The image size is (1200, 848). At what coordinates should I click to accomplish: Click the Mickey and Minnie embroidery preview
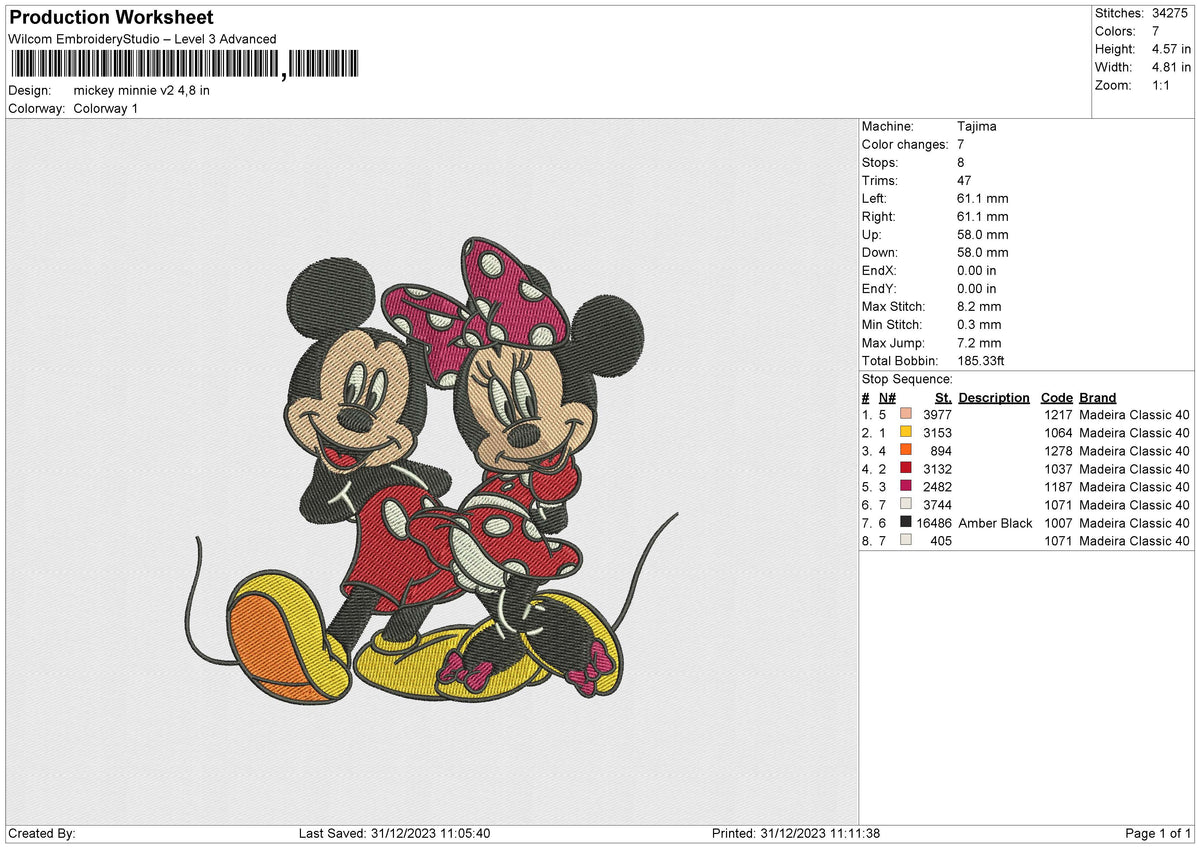pyautogui.click(x=433, y=470)
